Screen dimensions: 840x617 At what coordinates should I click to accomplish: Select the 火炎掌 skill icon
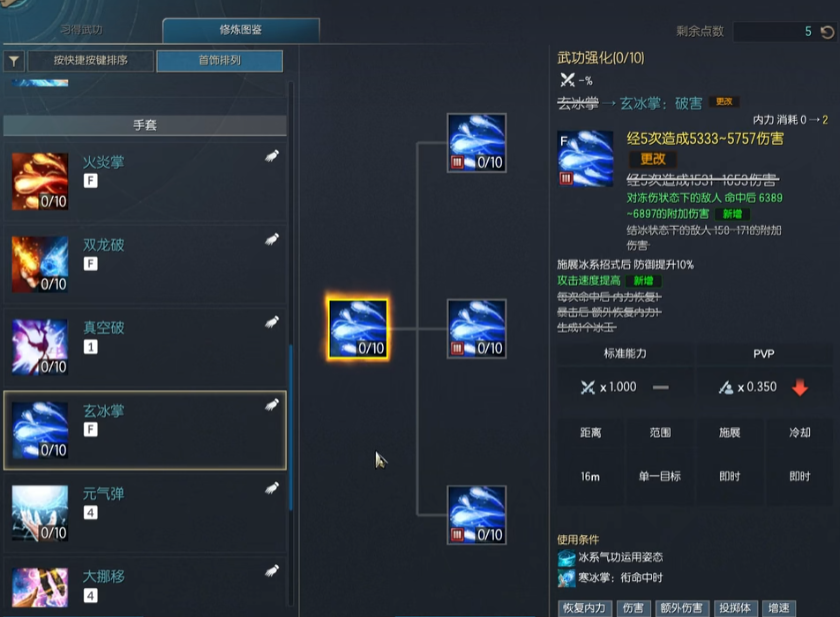pos(40,181)
